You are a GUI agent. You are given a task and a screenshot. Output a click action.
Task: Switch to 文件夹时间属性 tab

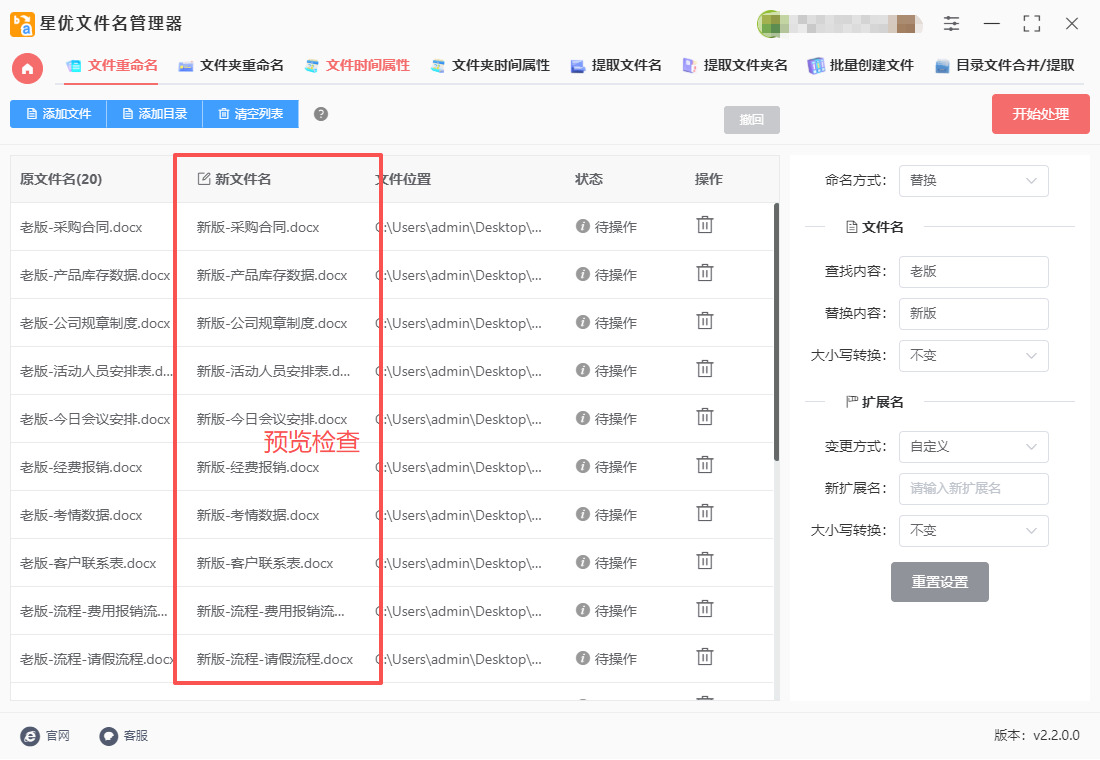pos(490,66)
